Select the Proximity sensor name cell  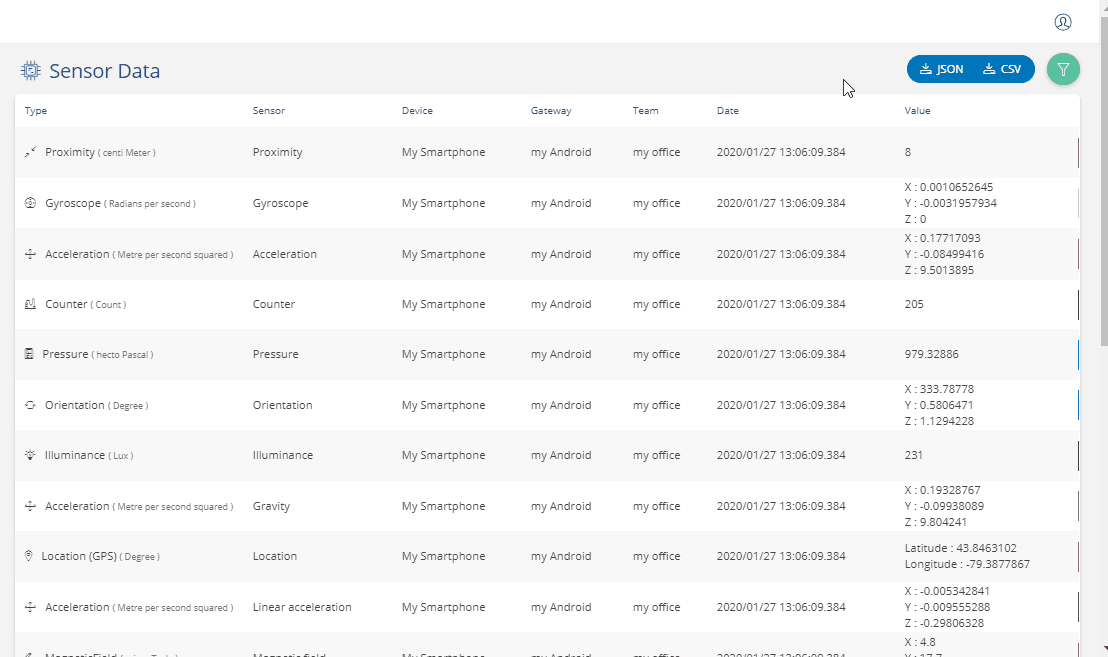point(278,152)
